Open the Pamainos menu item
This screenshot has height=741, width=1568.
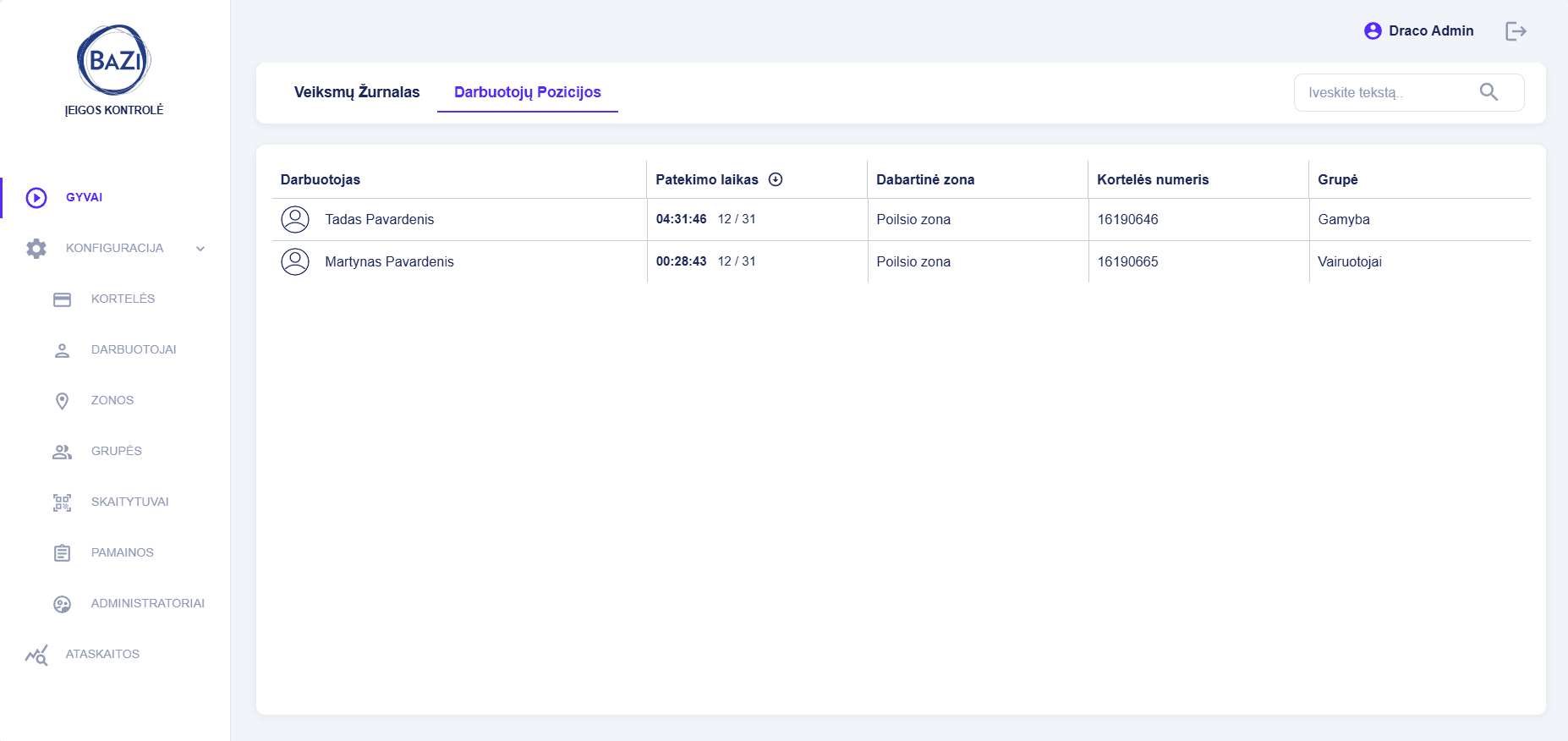tap(123, 552)
